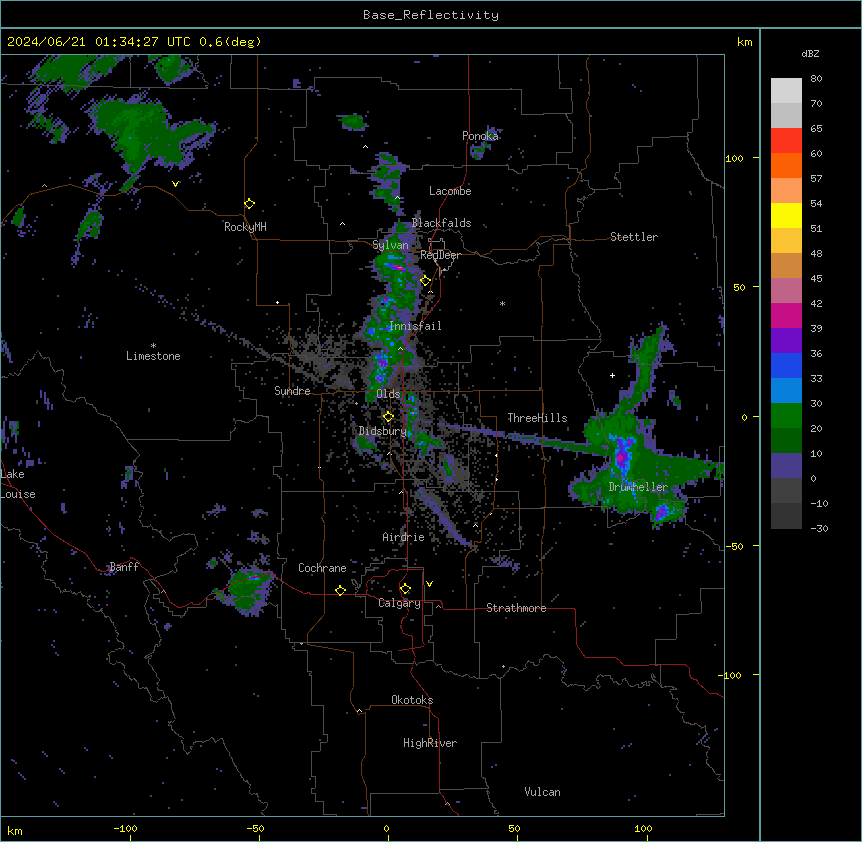Click the yellow v marker northwest of RockyMH

click(175, 184)
